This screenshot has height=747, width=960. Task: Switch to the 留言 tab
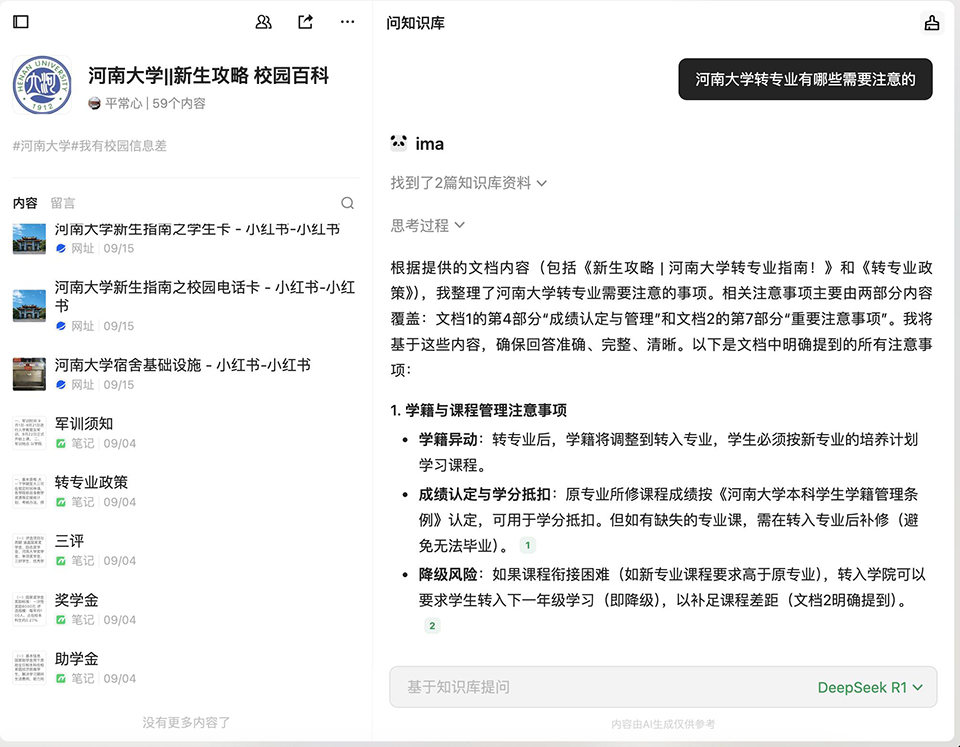tap(63, 203)
